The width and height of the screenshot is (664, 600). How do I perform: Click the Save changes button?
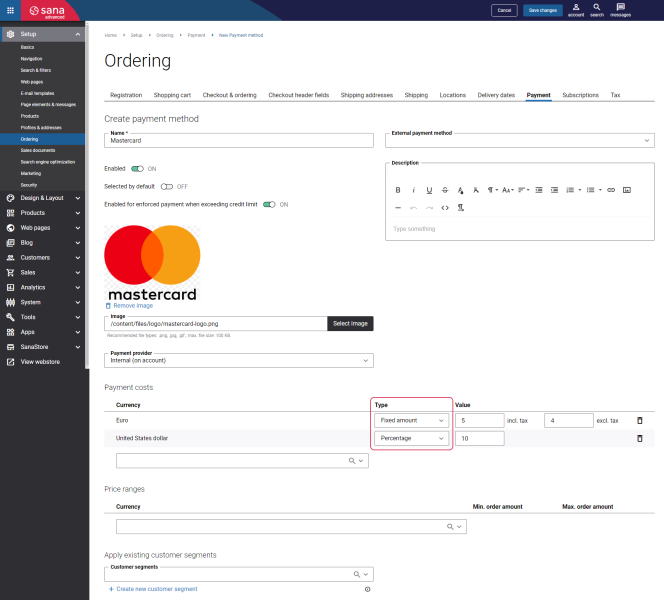tap(542, 10)
